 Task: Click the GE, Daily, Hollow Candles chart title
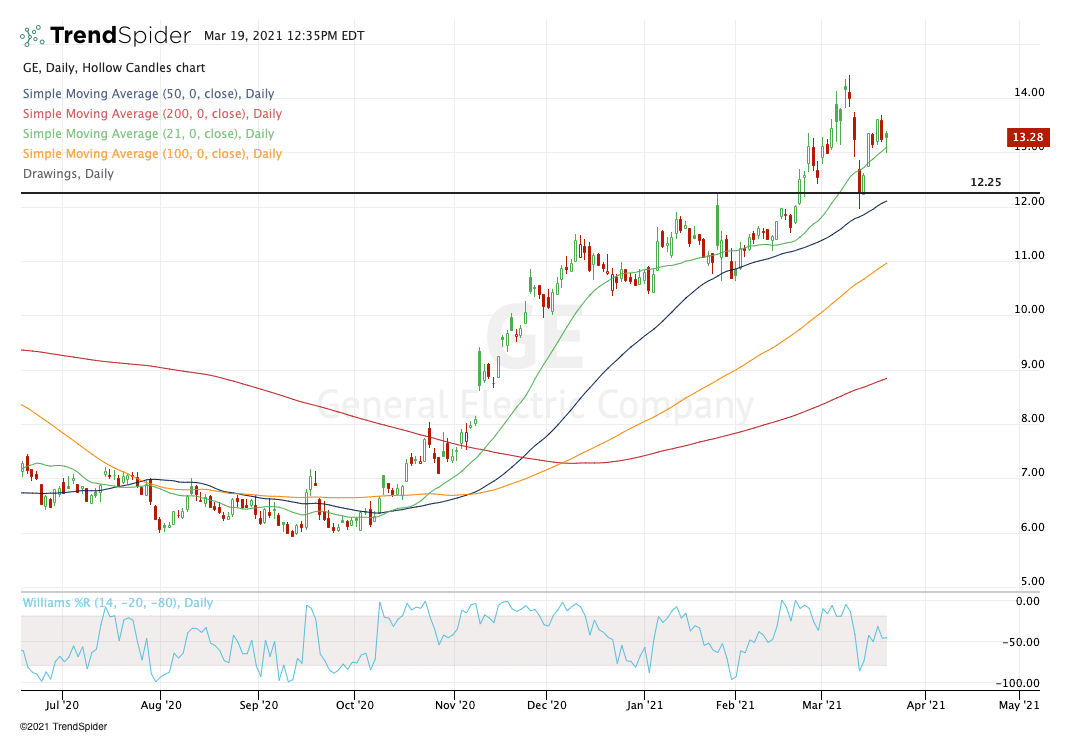(113, 68)
